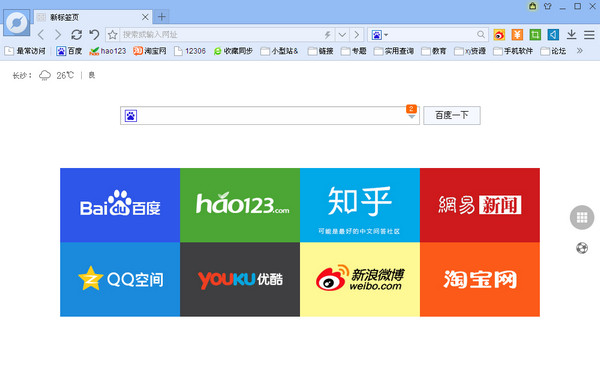Show more bookmarks with the double chevron
The height and width of the screenshot is (375, 600).
point(580,51)
